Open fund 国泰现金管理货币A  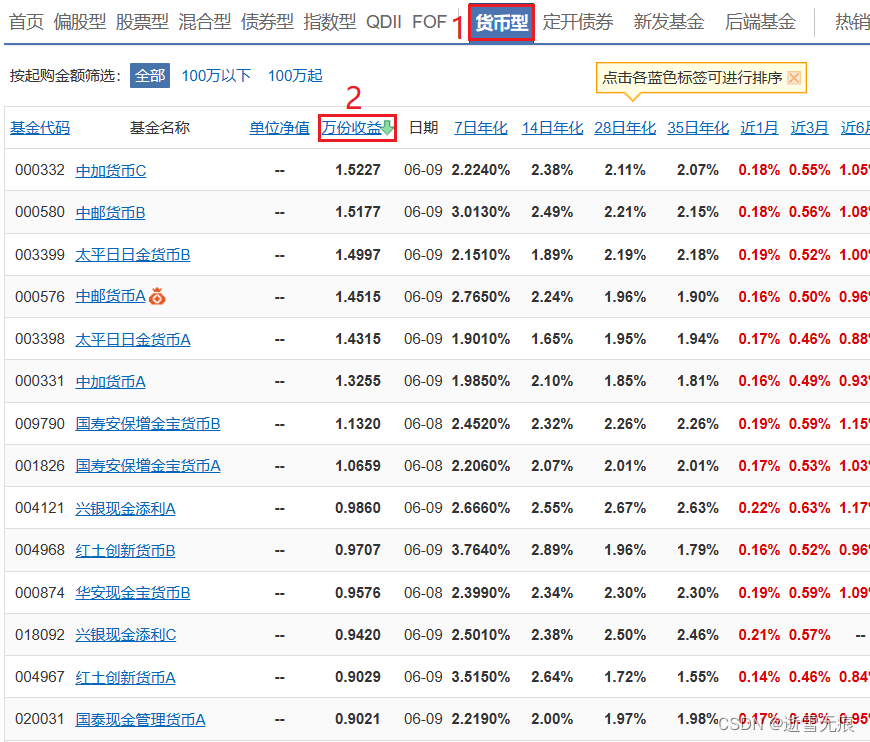(140, 719)
